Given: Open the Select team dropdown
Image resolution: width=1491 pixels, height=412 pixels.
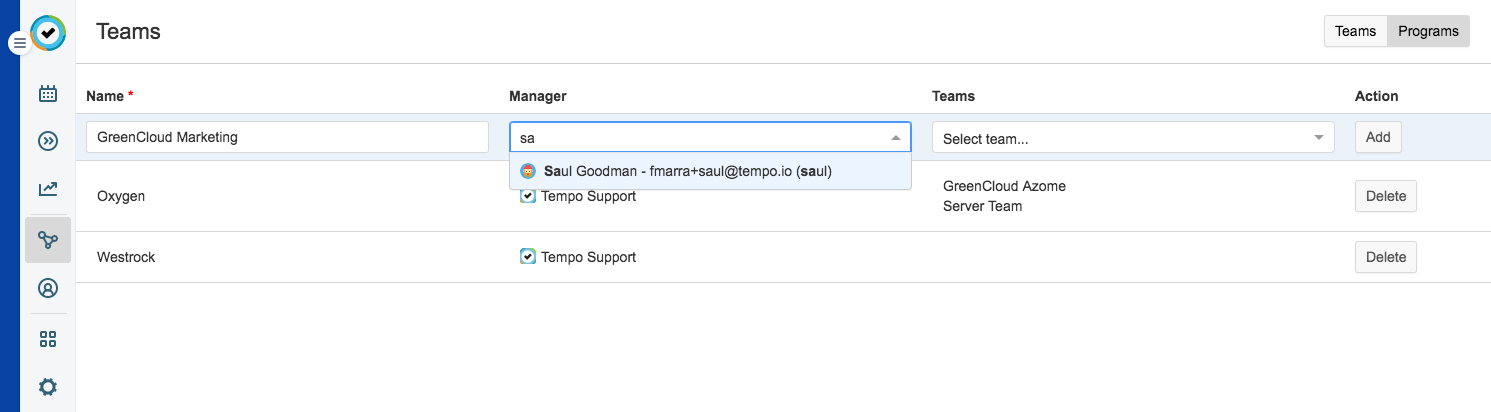Looking at the screenshot, I should pos(1133,138).
